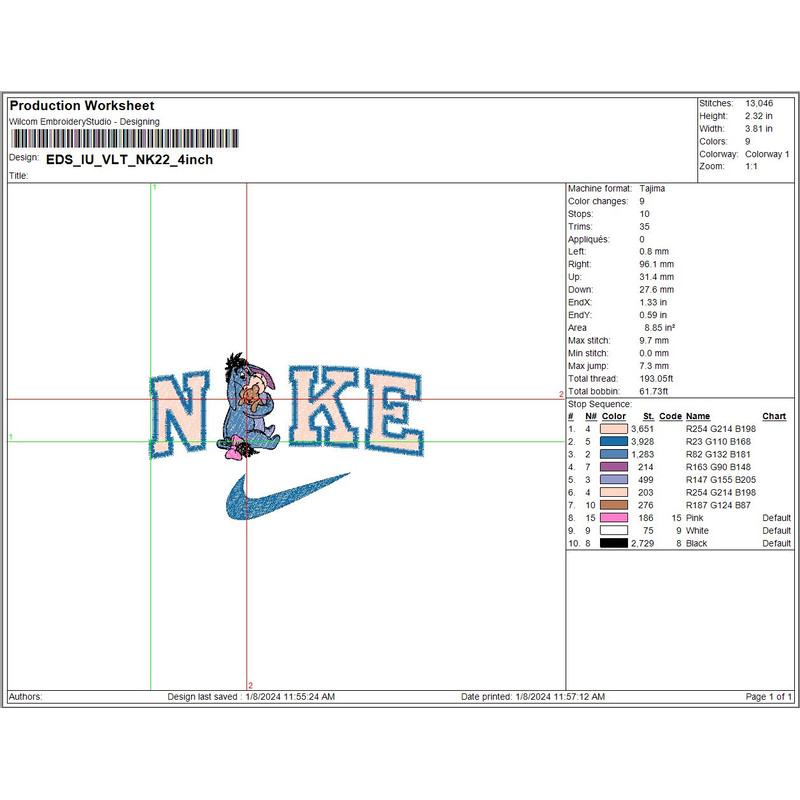This screenshot has width=800, height=800.
Task: Click the design name EDS_IU_VLT_NK22_4inch
Action: pyautogui.click(x=130, y=159)
